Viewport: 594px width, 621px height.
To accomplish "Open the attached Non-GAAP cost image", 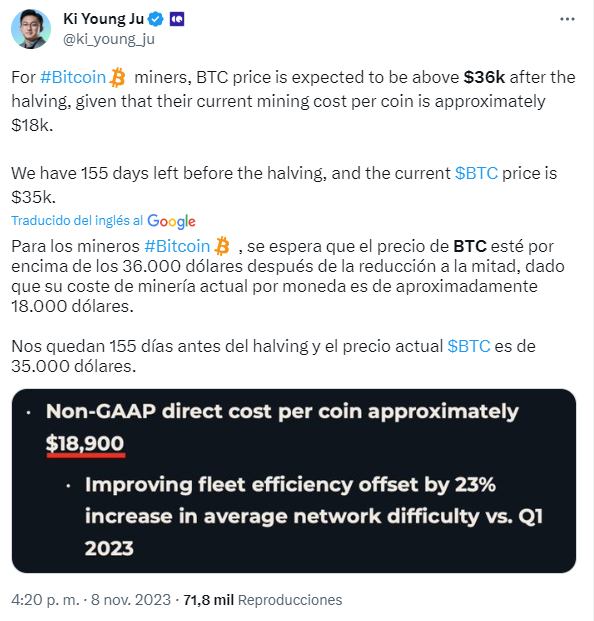I will click(x=294, y=481).
